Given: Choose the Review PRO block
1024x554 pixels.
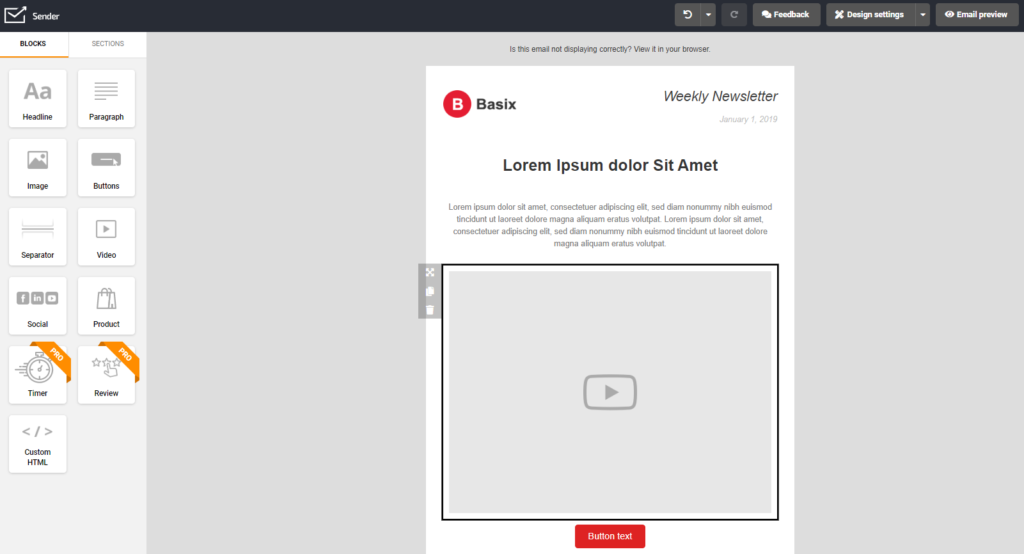Looking at the screenshot, I should 106,375.
